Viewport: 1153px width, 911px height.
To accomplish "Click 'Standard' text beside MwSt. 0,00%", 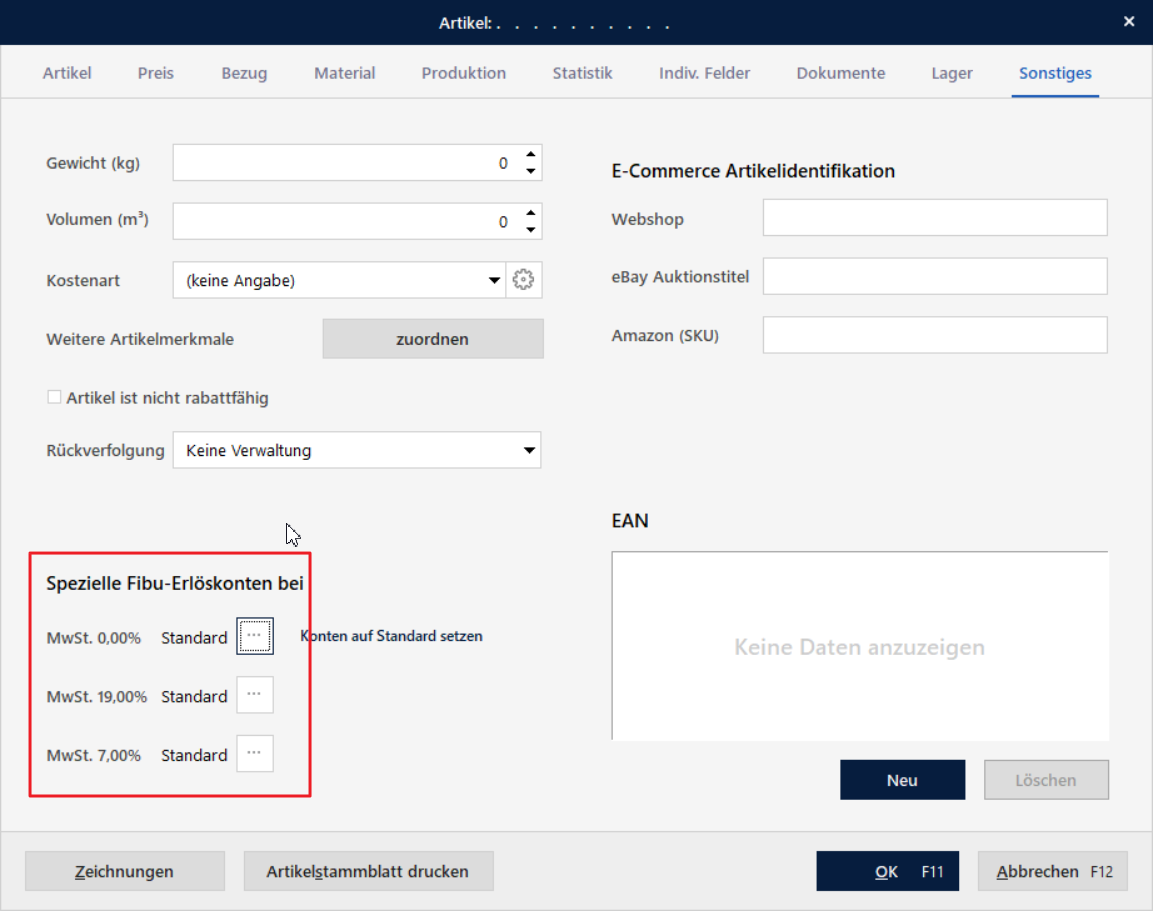I will pyautogui.click(x=194, y=637).
